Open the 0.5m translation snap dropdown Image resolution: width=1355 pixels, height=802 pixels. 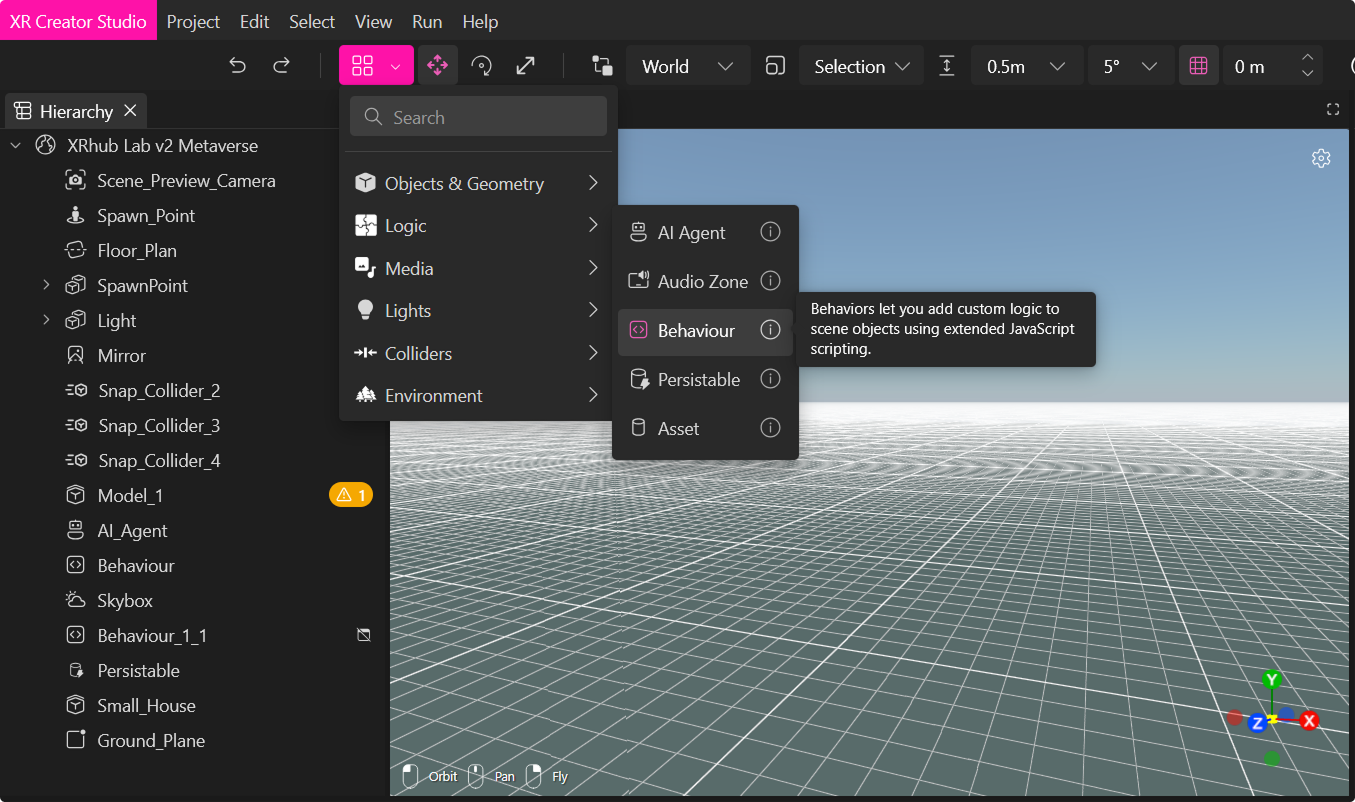point(1026,66)
